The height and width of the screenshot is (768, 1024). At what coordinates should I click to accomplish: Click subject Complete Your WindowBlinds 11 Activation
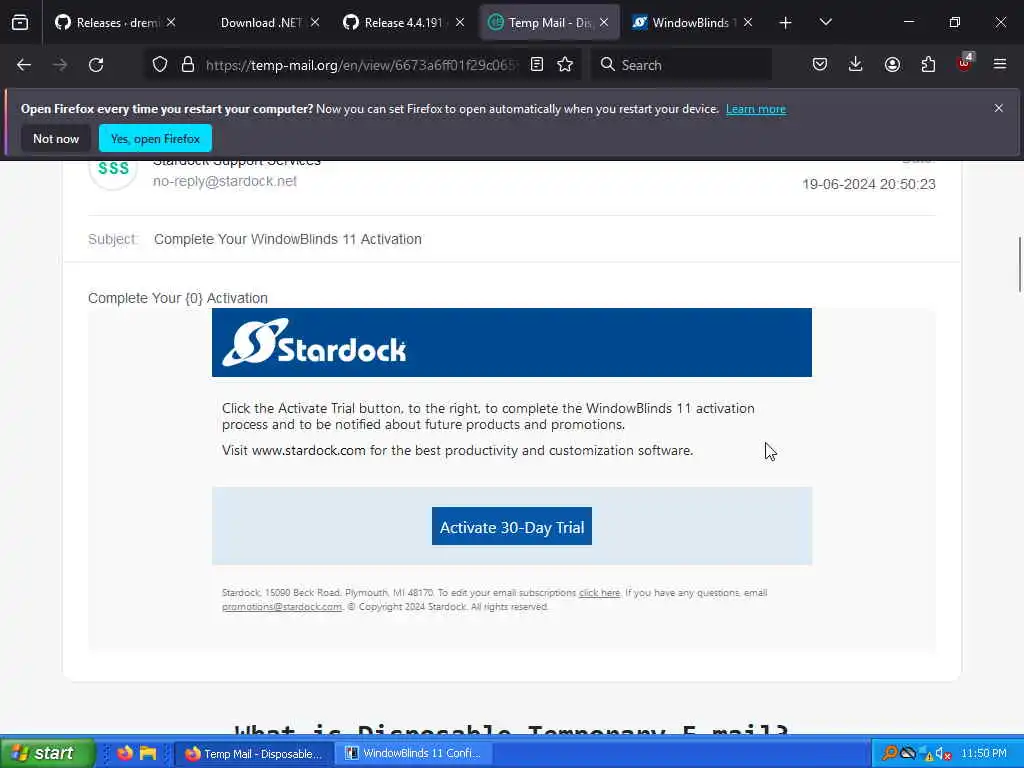tap(288, 239)
